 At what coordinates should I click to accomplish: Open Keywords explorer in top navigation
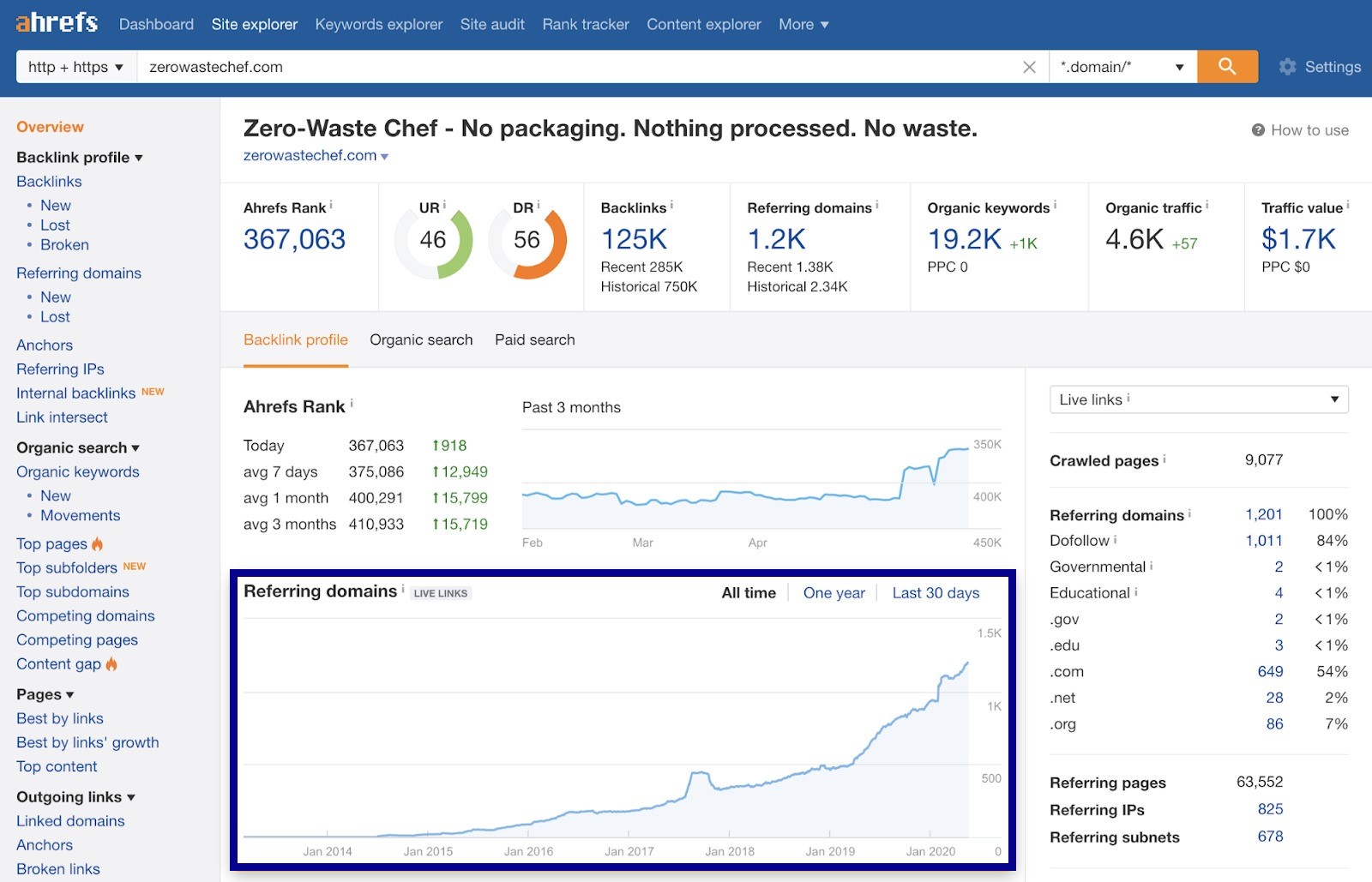coord(379,24)
